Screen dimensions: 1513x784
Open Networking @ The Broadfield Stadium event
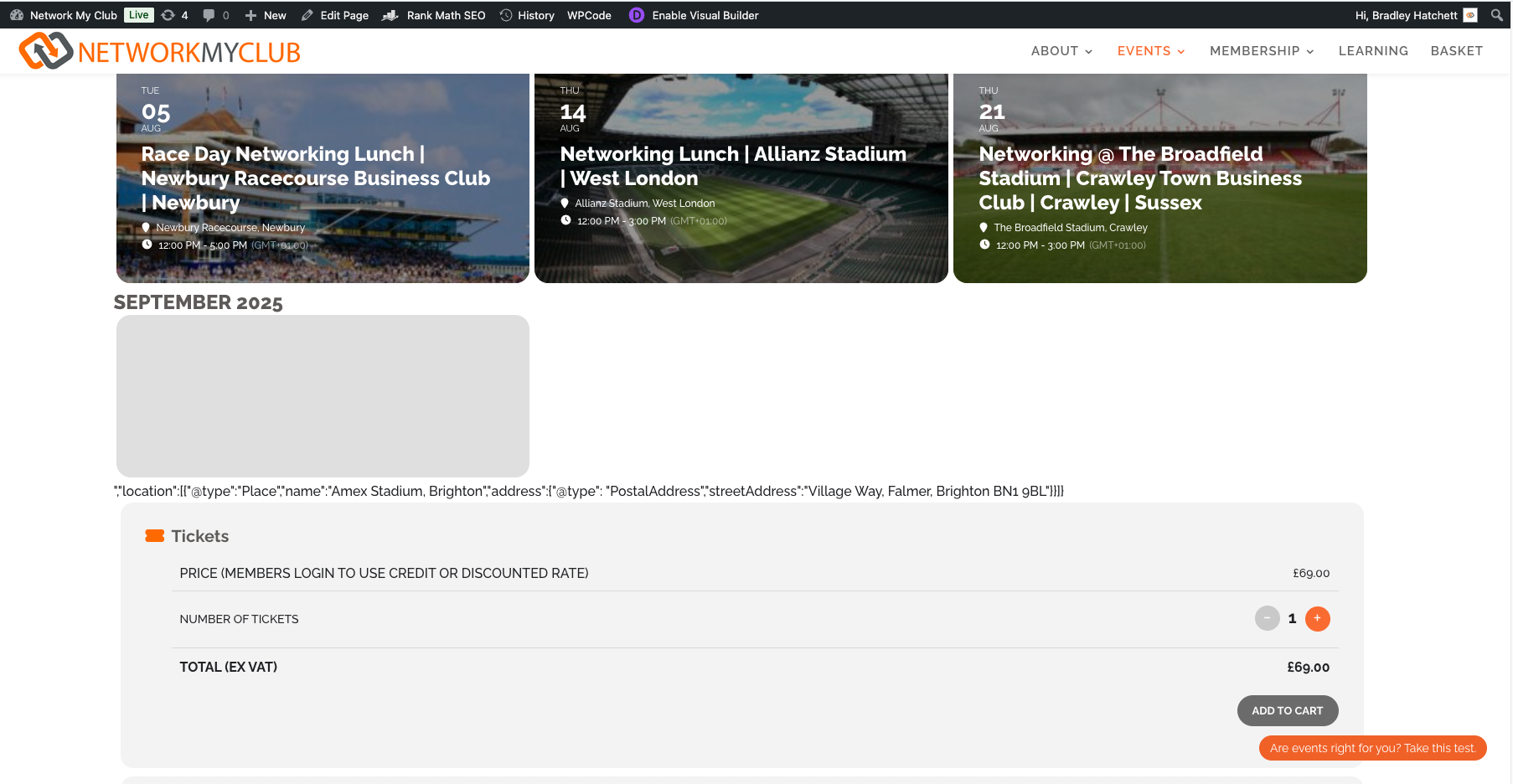[x=1140, y=178]
